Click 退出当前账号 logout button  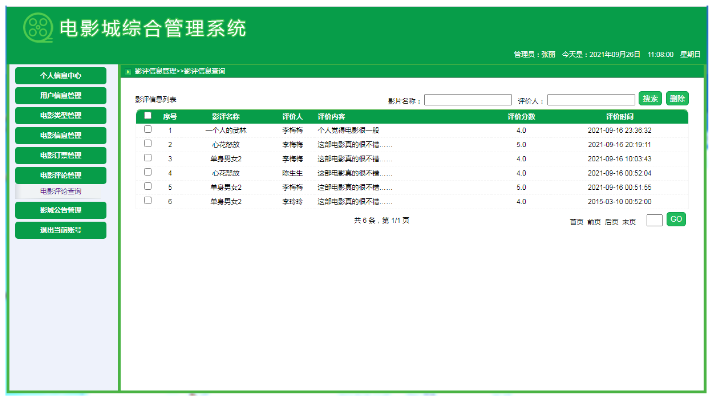pyautogui.click(x=61, y=230)
